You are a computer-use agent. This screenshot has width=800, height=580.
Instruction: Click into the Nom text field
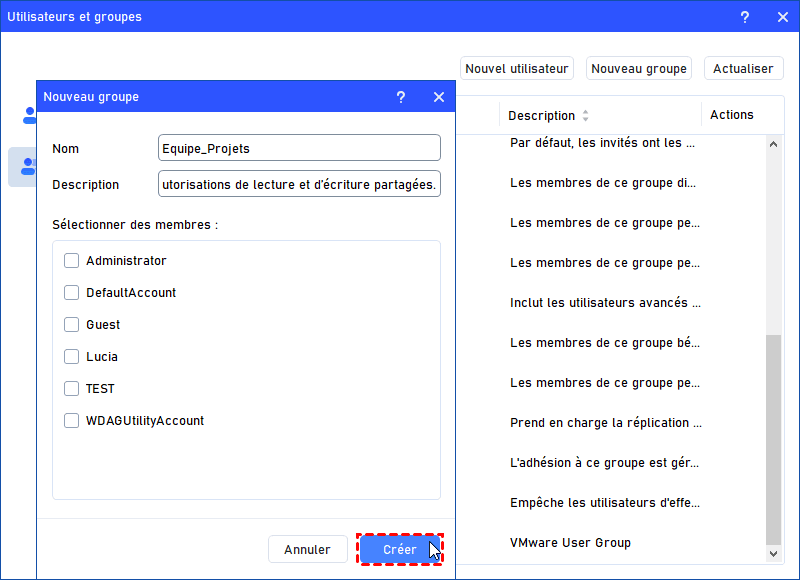click(x=299, y=148)
